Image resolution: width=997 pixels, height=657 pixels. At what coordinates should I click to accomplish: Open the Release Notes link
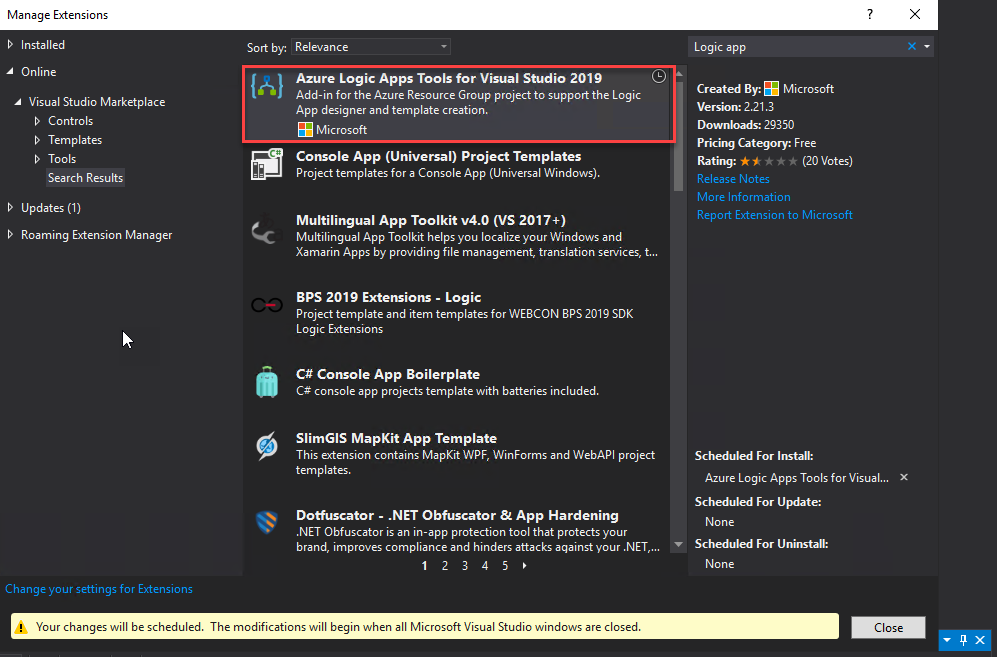tap(733, 179)
